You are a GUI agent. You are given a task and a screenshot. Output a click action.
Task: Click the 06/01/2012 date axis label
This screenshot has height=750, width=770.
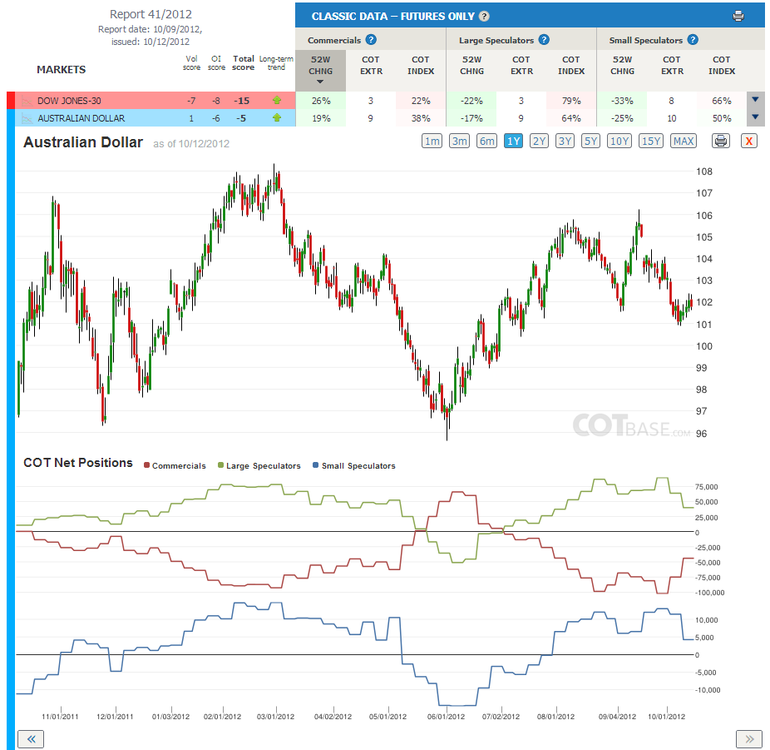pos(446,717)
